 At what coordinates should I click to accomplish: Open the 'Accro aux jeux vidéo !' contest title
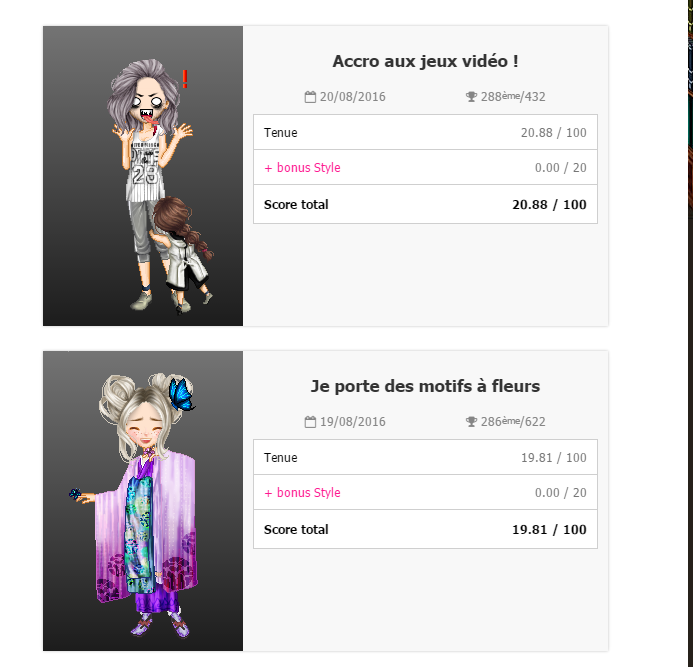click(425, 61)
